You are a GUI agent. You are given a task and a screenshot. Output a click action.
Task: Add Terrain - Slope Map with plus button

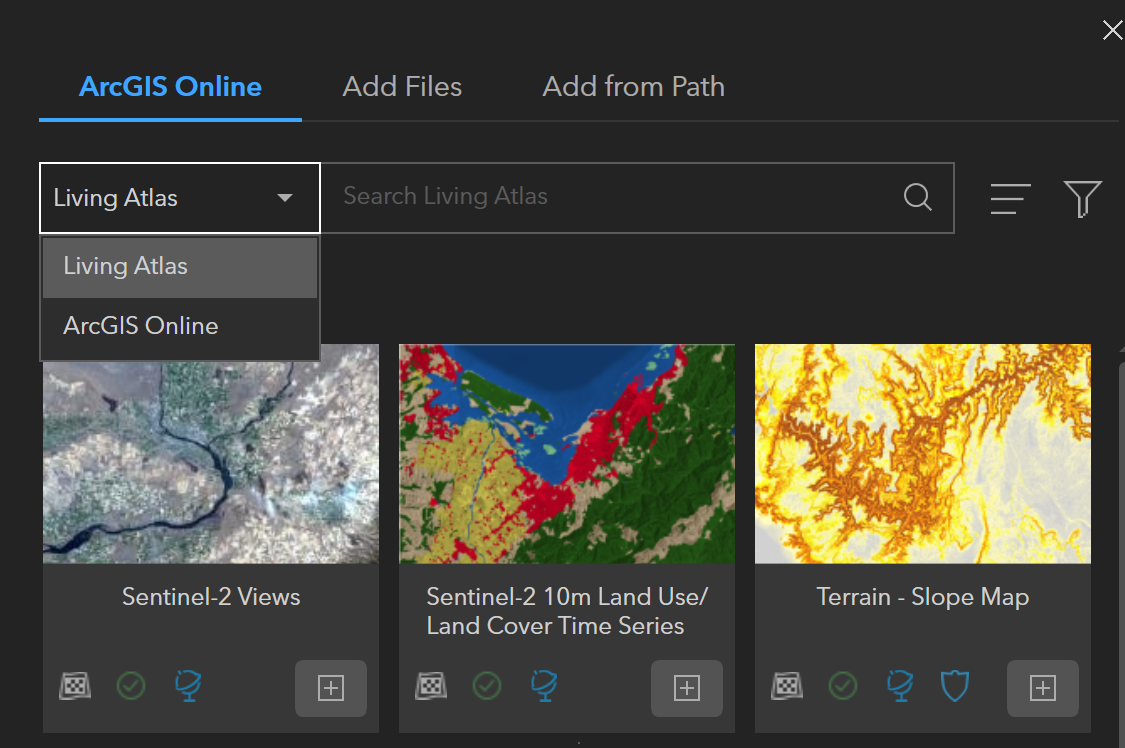1042,688
